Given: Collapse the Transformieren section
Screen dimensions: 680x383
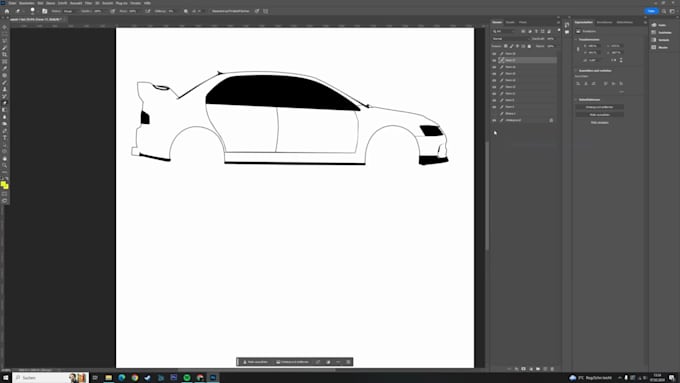Looking at the screenshot, I should 576,39.
